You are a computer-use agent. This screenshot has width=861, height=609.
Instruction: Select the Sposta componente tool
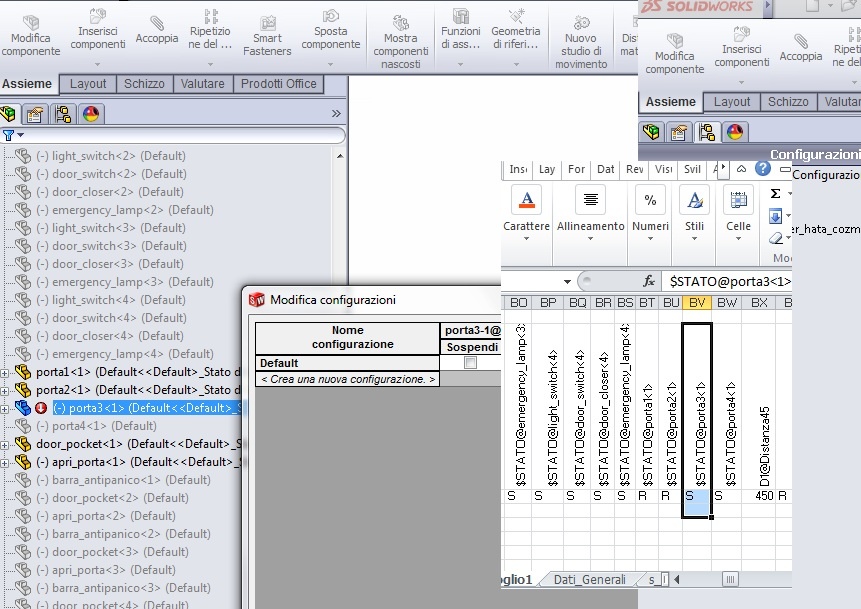pyautogui.click(x=331, y=36)
